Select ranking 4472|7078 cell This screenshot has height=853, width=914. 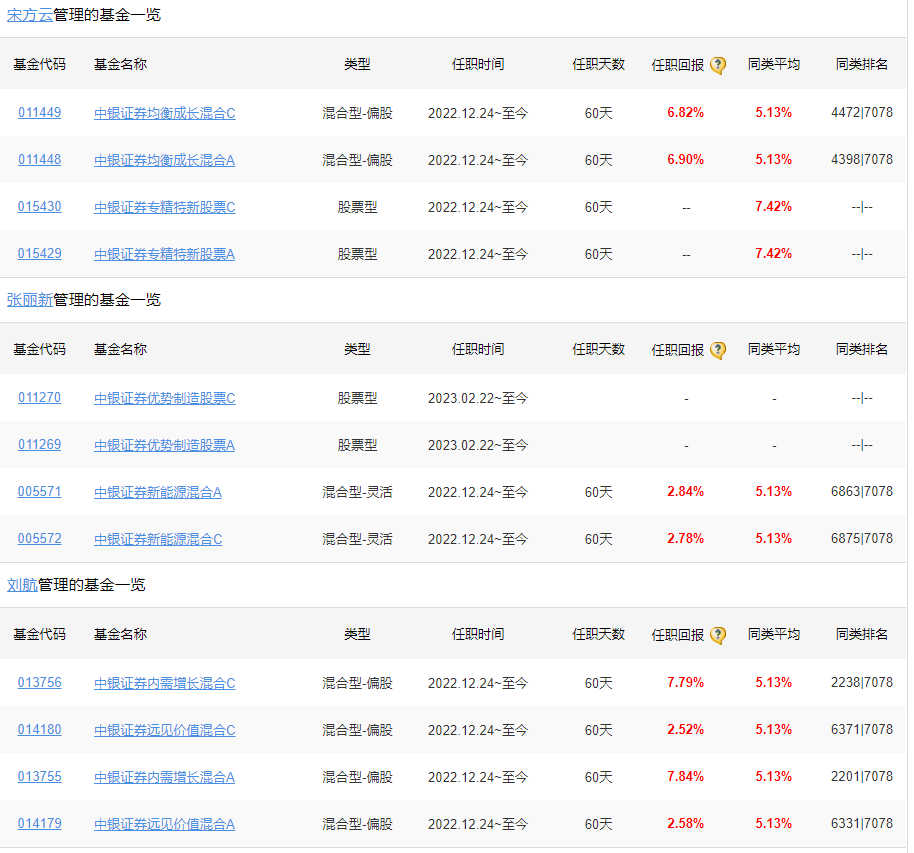point(862,113)
